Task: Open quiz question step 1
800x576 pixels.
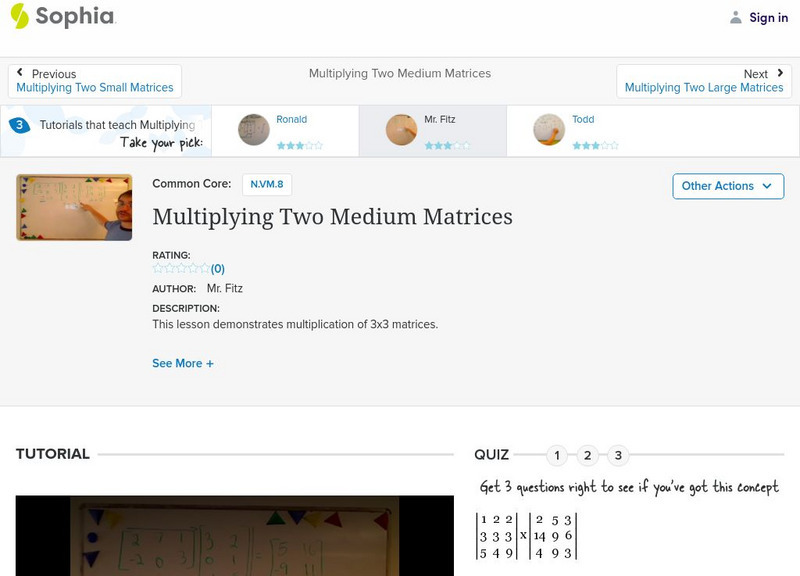Action: (559, 454)
